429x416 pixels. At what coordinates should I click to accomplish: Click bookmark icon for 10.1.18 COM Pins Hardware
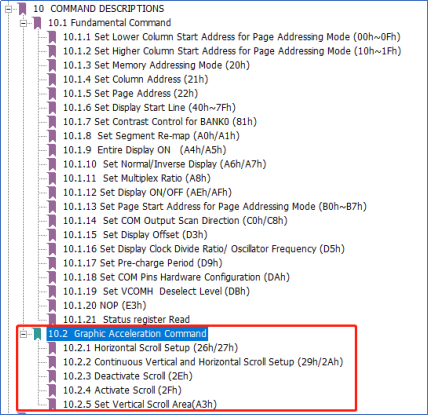pos(52,277)
